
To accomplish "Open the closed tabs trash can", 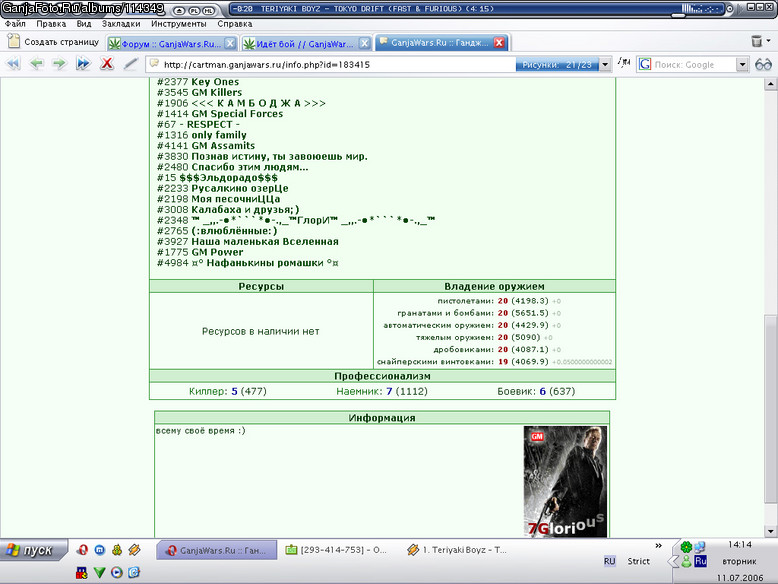I will (x=757, y=41).
